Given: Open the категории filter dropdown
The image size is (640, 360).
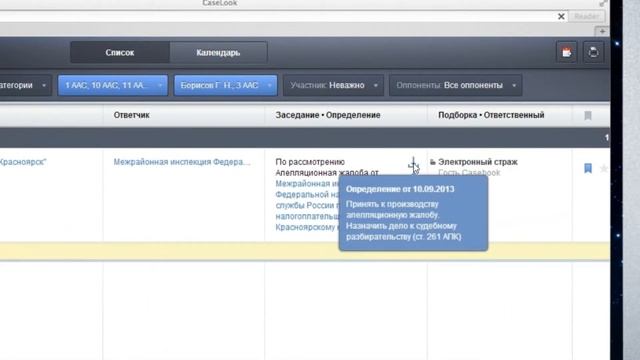Looking at the screenshot, I should coord(24,85).
